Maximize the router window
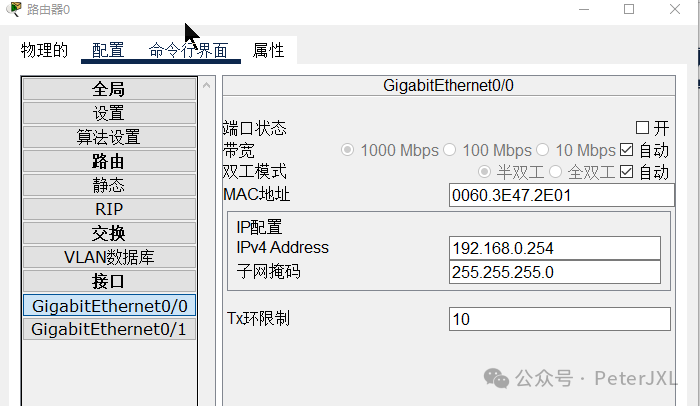 click(629, 9)
